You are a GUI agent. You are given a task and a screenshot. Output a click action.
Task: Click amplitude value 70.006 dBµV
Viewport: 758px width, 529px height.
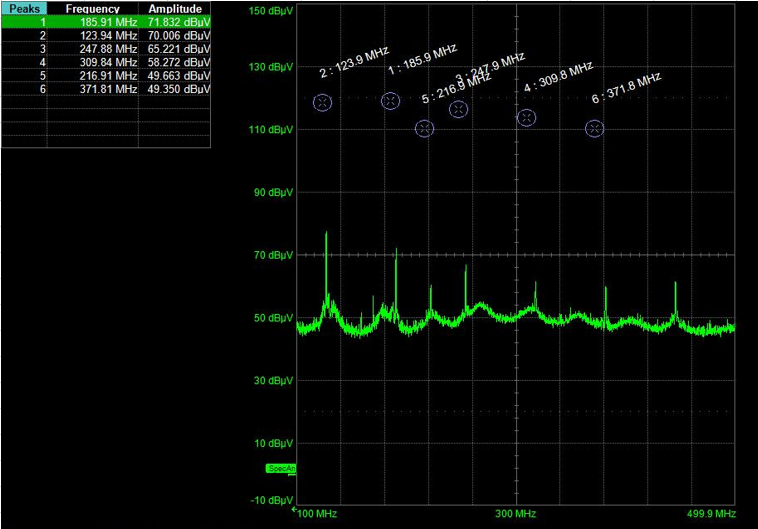pyautogui.click(x=179, y=36)
